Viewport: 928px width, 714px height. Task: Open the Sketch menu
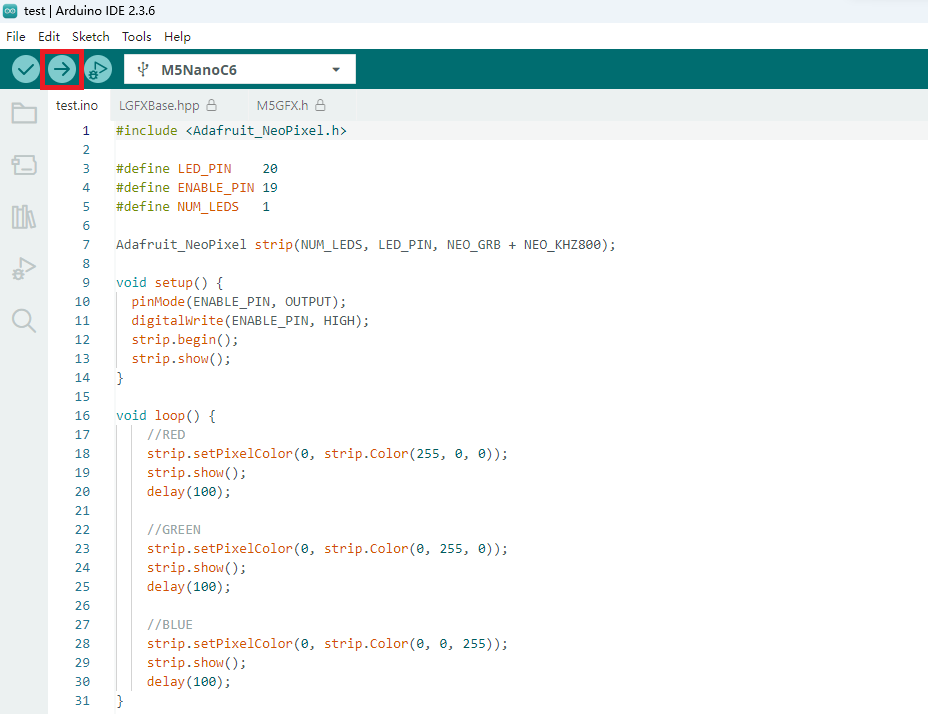tap(91, 37)
